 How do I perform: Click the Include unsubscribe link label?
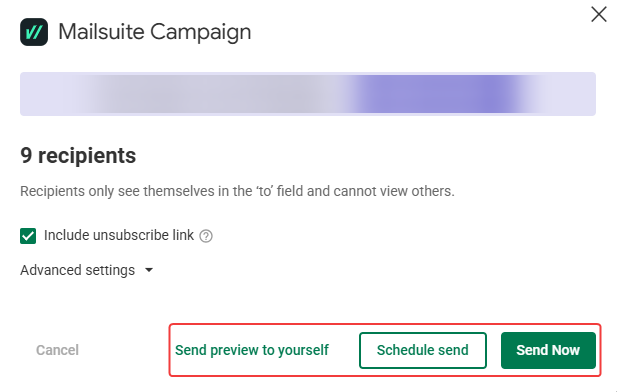tap(119, 235)
